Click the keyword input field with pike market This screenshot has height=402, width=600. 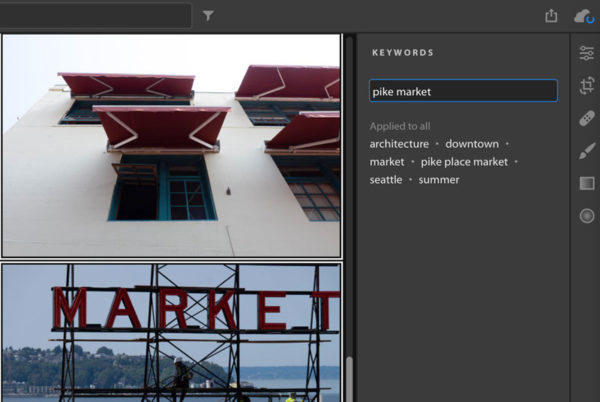point(463,91)
